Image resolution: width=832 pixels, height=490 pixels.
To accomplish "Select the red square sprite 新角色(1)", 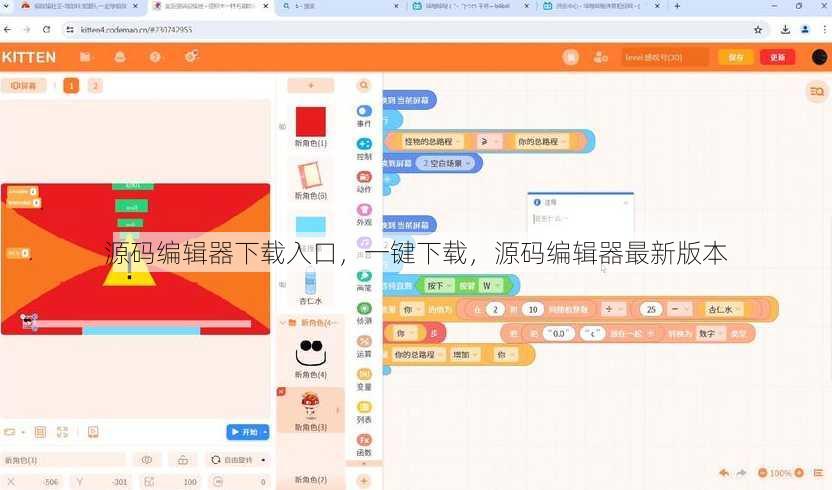I will tap(310, 126).
